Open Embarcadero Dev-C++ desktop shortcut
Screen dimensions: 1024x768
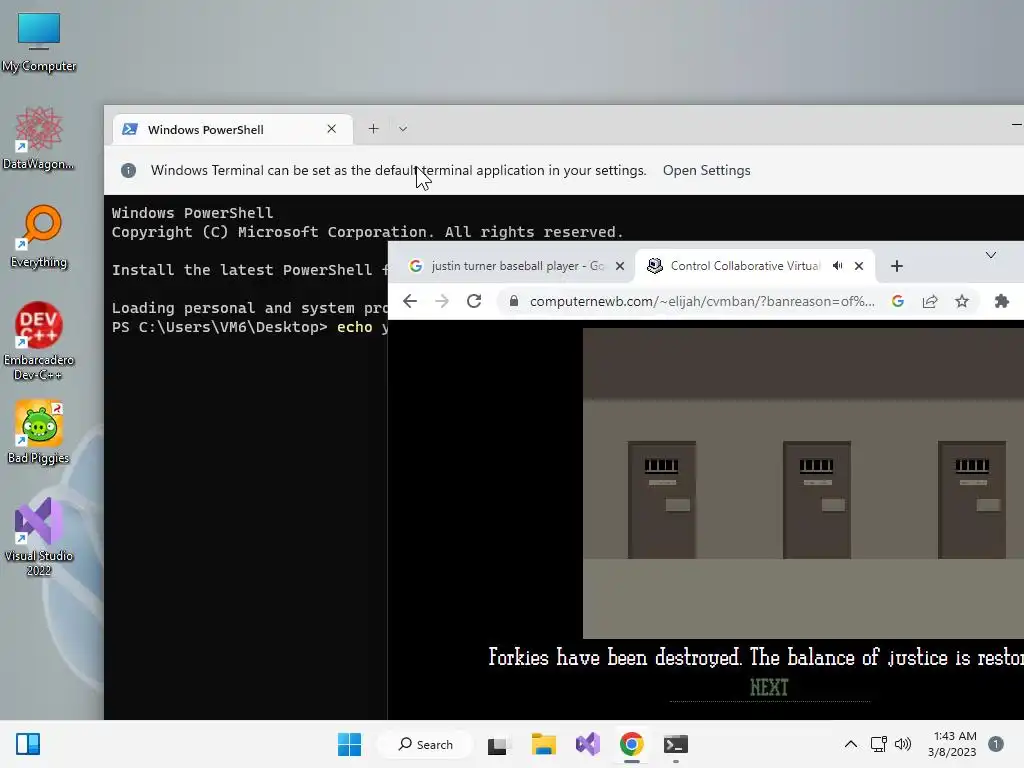pos(39,341)
